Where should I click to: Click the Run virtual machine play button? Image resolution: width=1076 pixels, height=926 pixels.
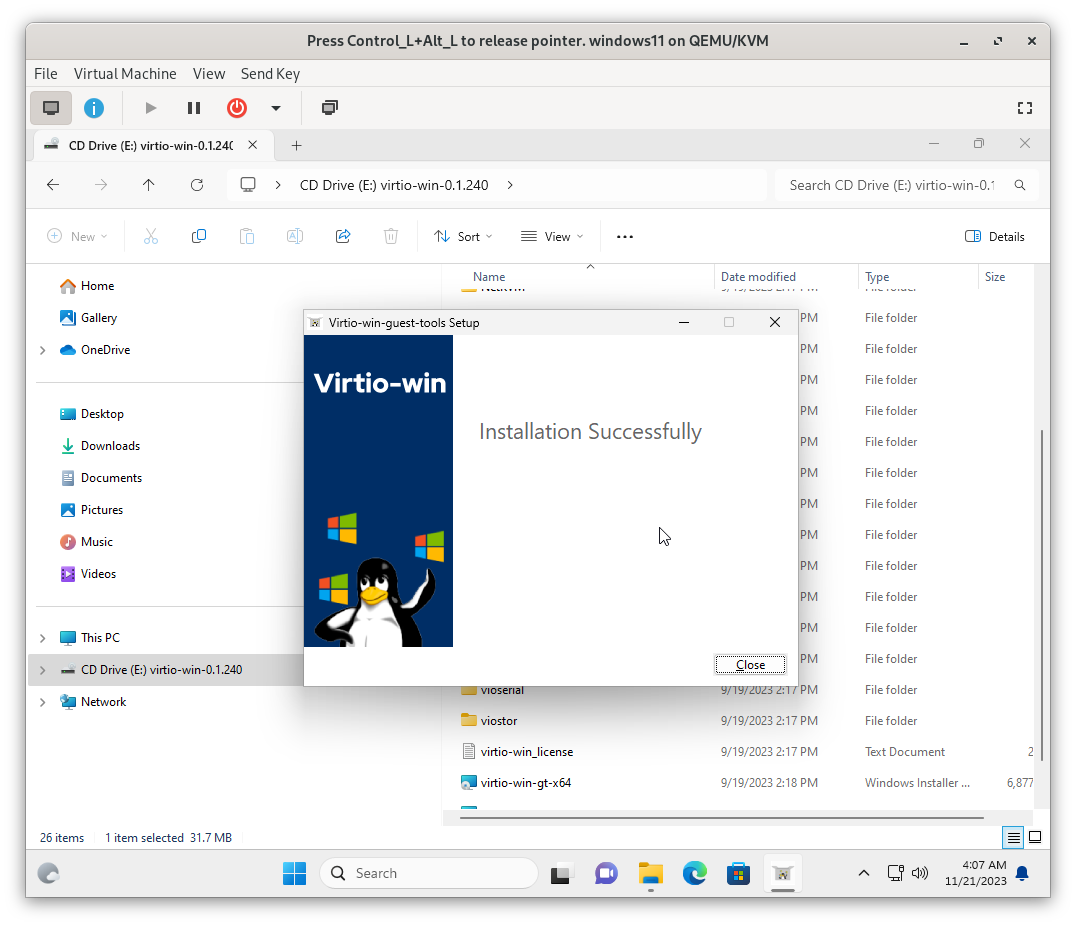click(150, 108)
